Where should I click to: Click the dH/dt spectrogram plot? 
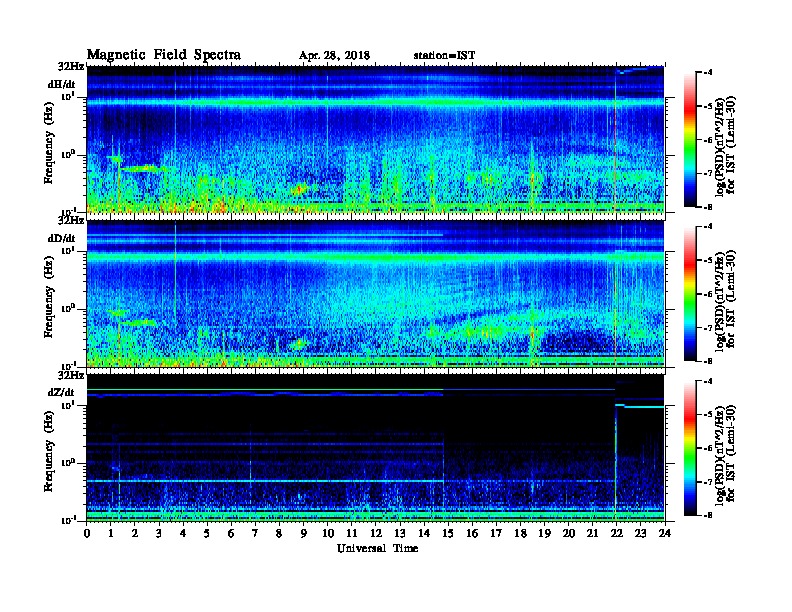[x=376, y=140]
